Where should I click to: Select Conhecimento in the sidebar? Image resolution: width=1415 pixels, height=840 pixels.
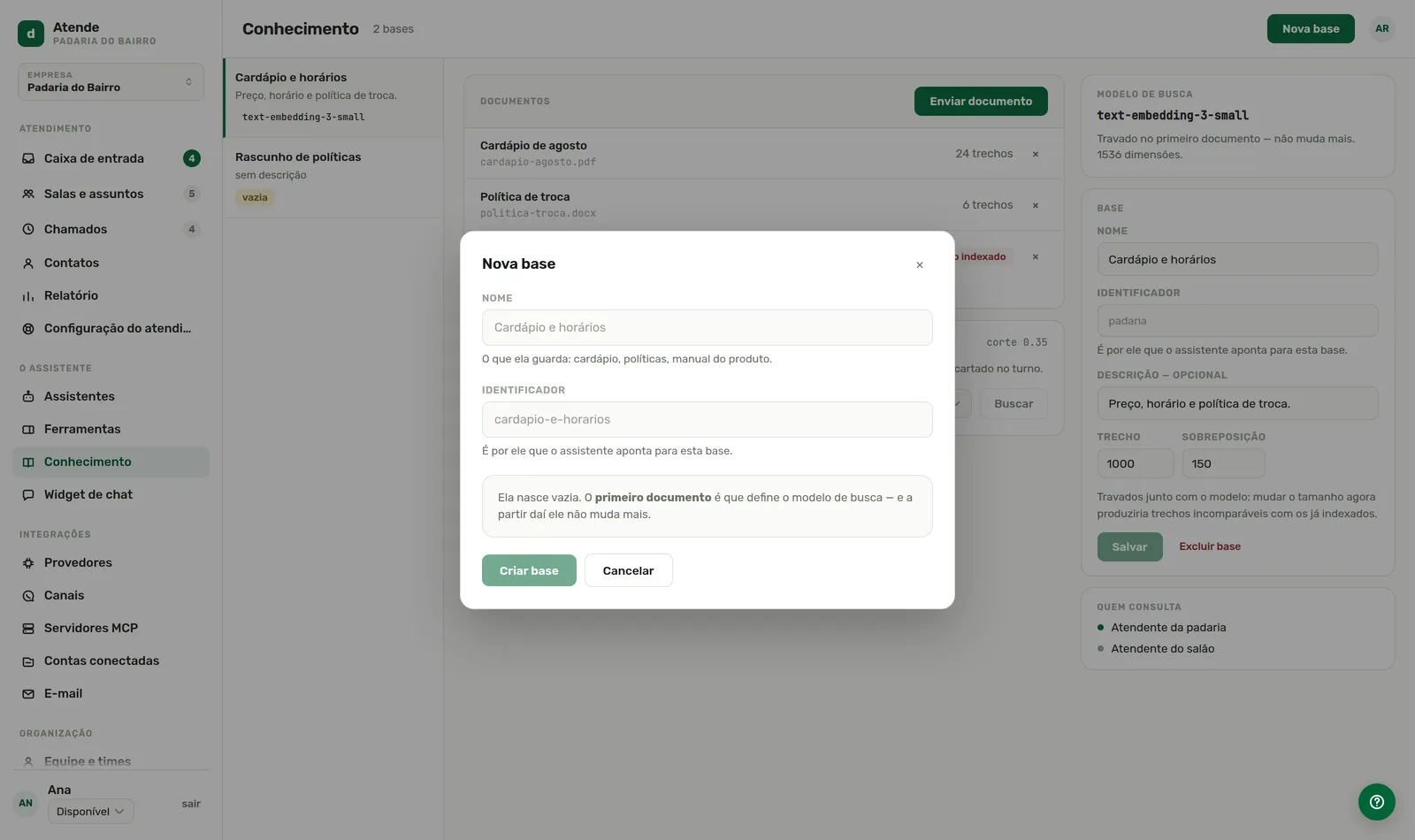point(111,462)
